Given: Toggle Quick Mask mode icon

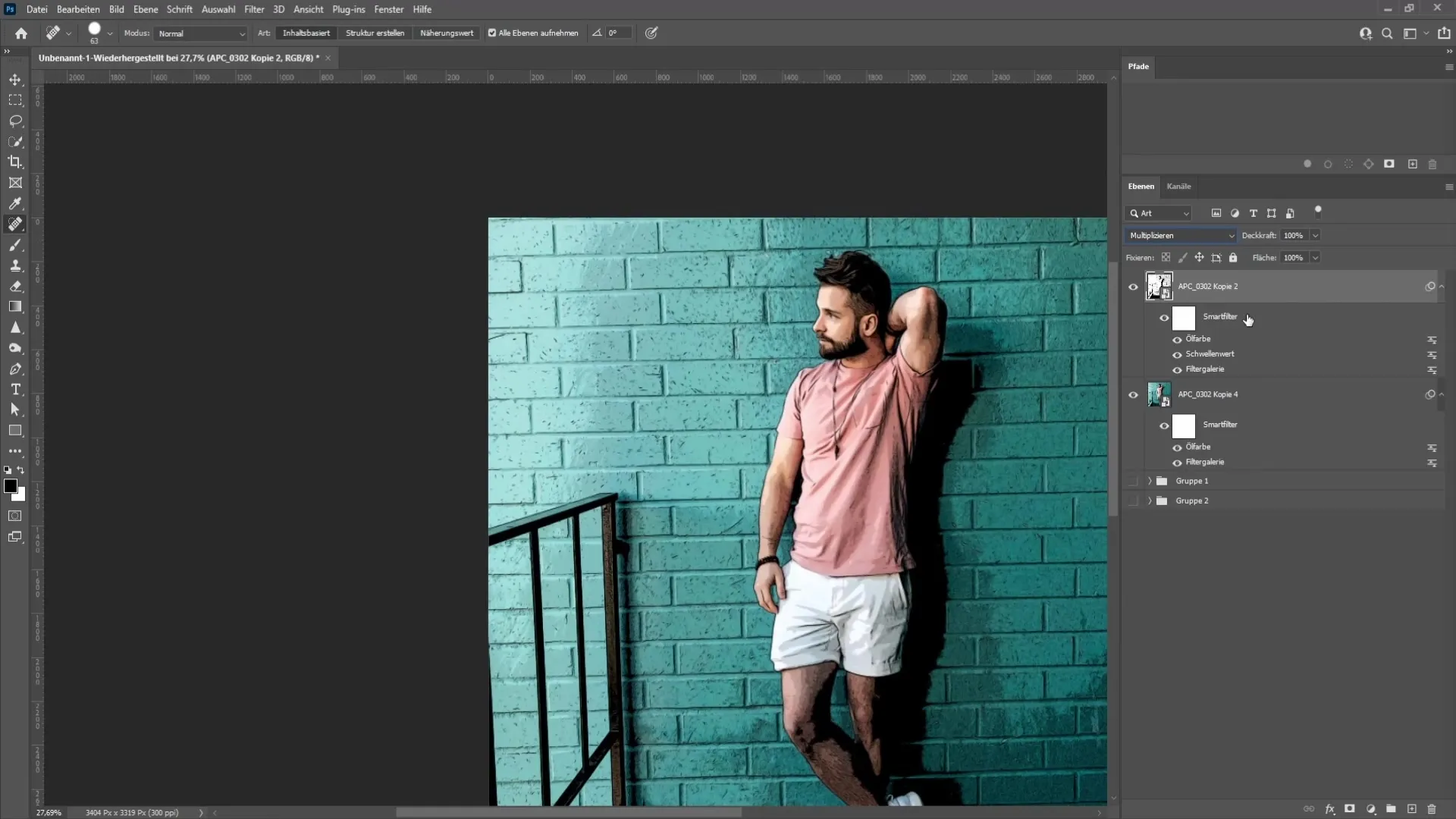Looking at the screenshot, I should pyautogui.click(x=15, y=516).
